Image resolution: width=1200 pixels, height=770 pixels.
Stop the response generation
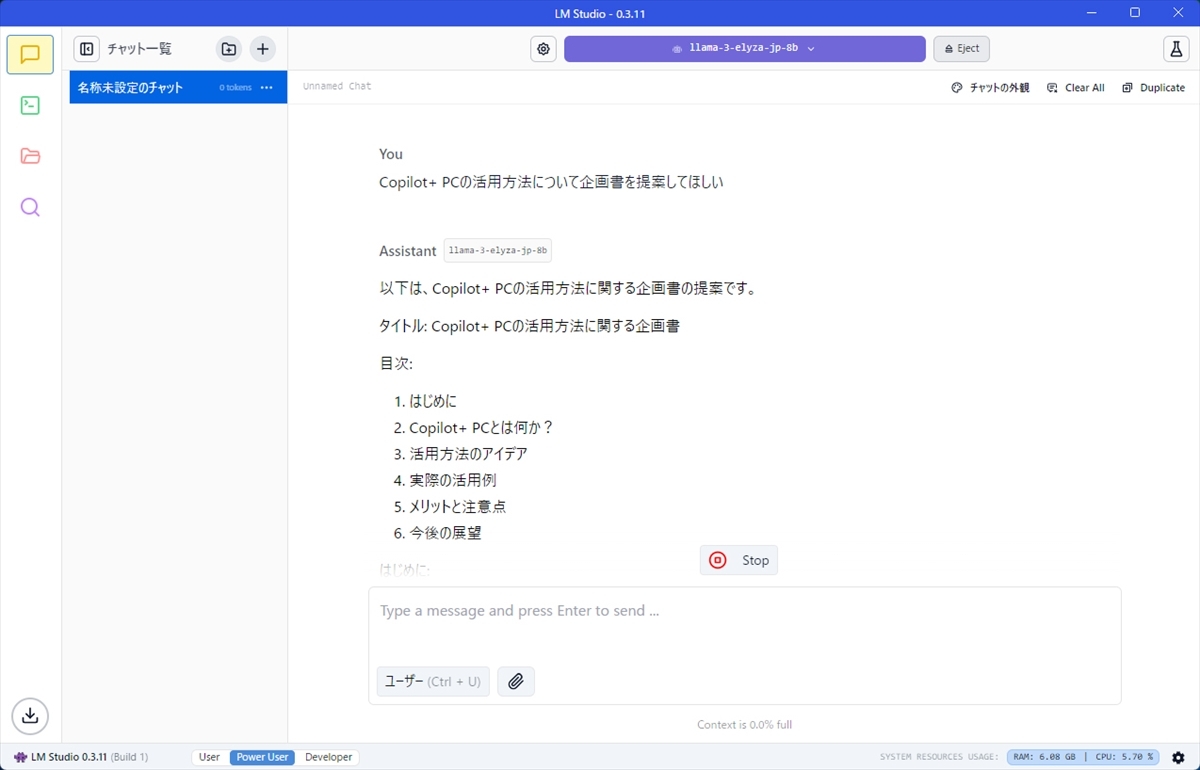click(739, 560)
